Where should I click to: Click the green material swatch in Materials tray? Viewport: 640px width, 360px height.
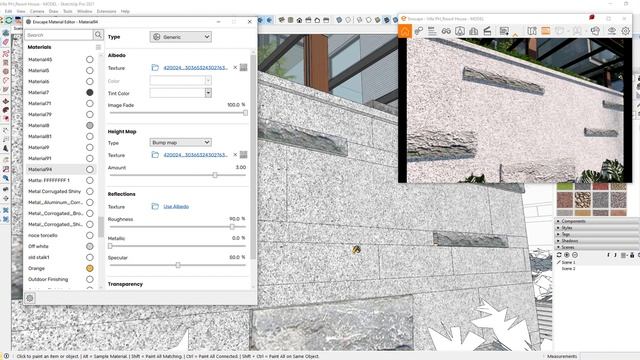(x=565, y=187)
